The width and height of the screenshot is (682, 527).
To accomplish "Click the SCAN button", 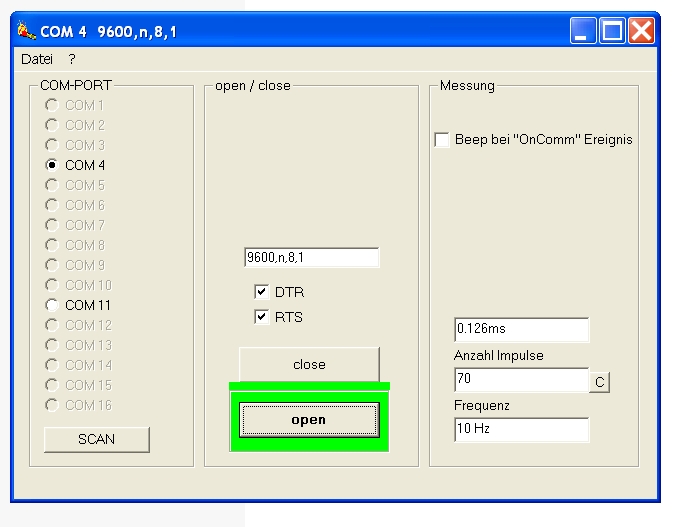I will [x=97, y=440].
